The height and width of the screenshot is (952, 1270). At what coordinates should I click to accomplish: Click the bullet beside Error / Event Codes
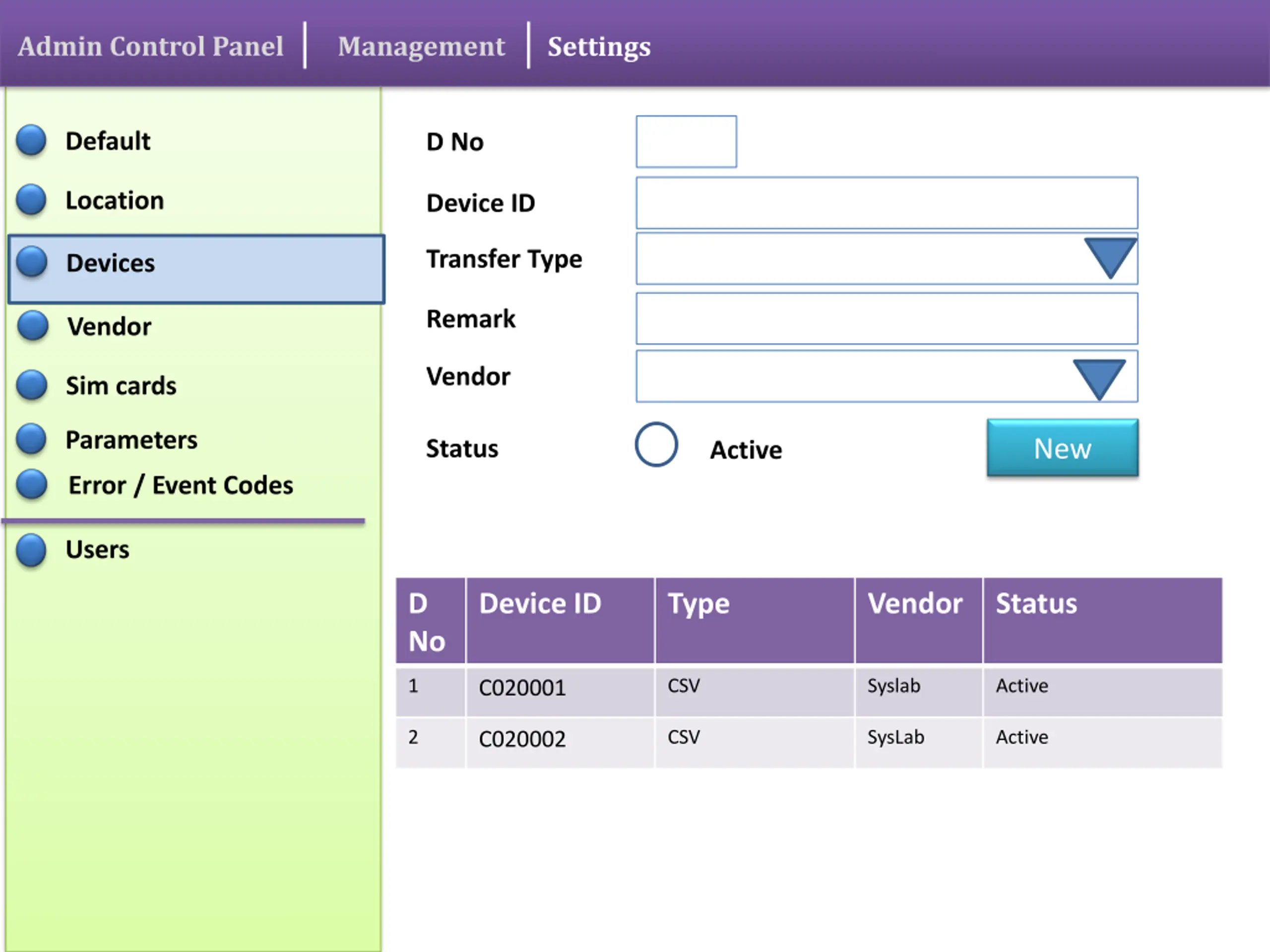pyautogui.click(x=31, y=484)
